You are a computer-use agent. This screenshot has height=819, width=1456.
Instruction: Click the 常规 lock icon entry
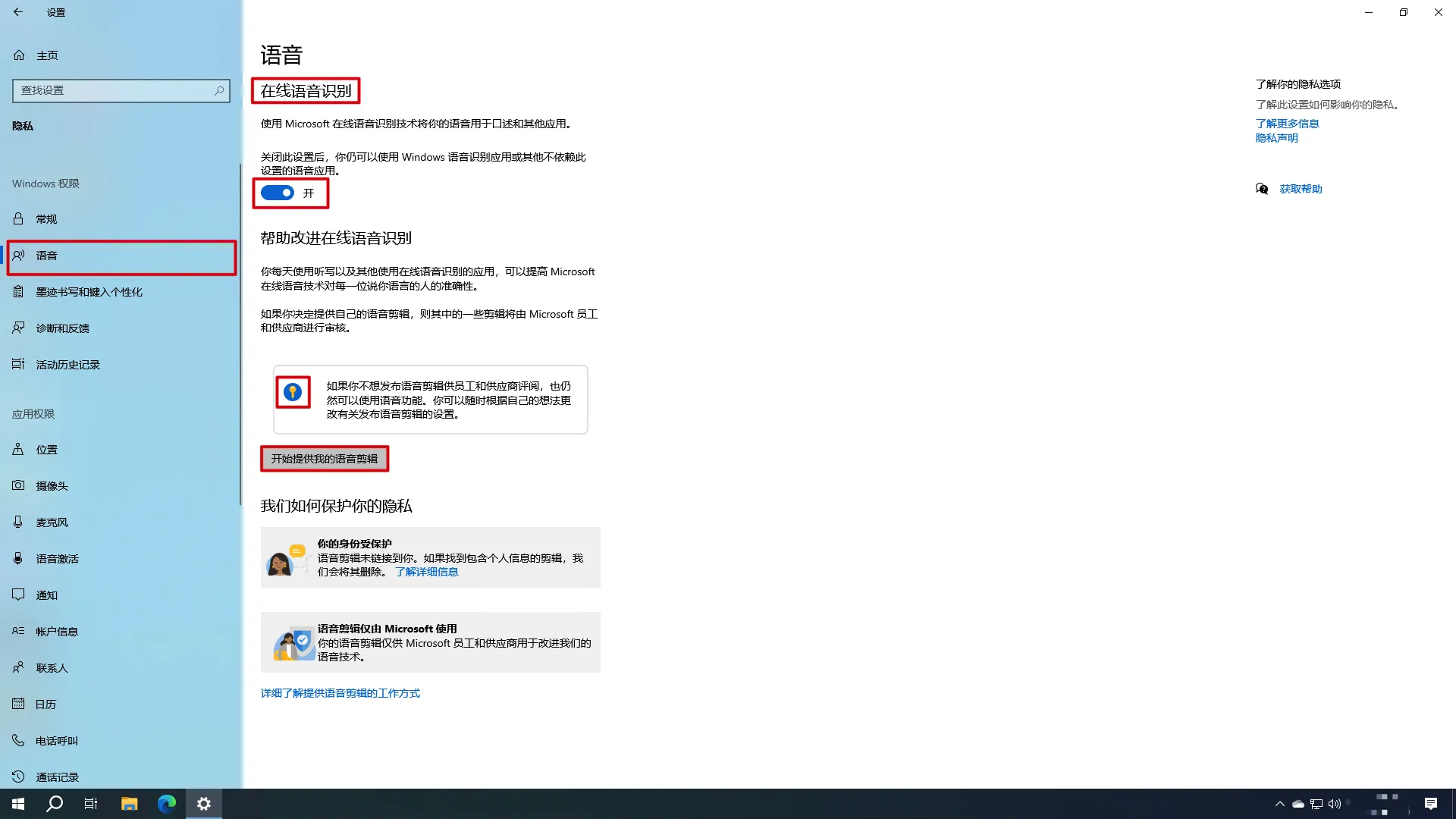coord(19,219)
